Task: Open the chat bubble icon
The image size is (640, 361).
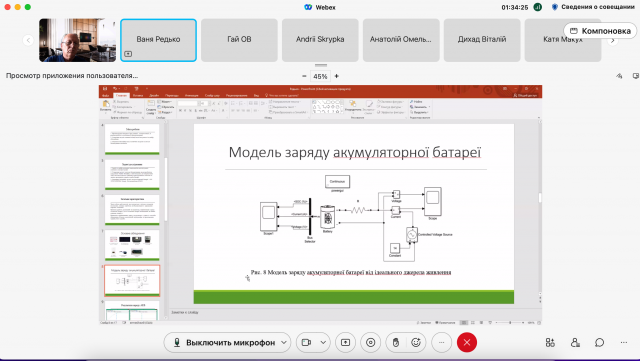Action: click(600, 343)
